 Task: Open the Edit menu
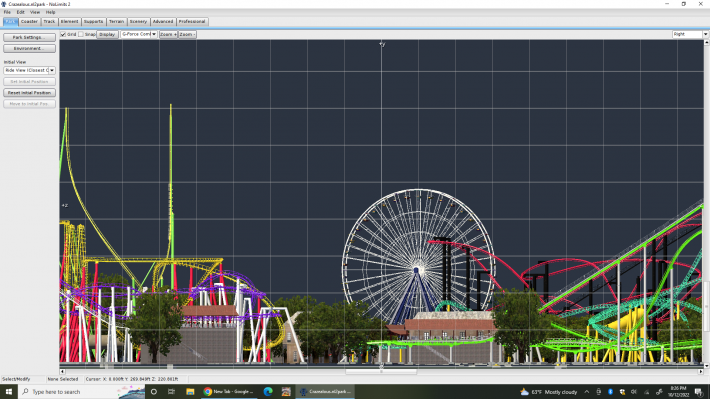click(20, 12)
